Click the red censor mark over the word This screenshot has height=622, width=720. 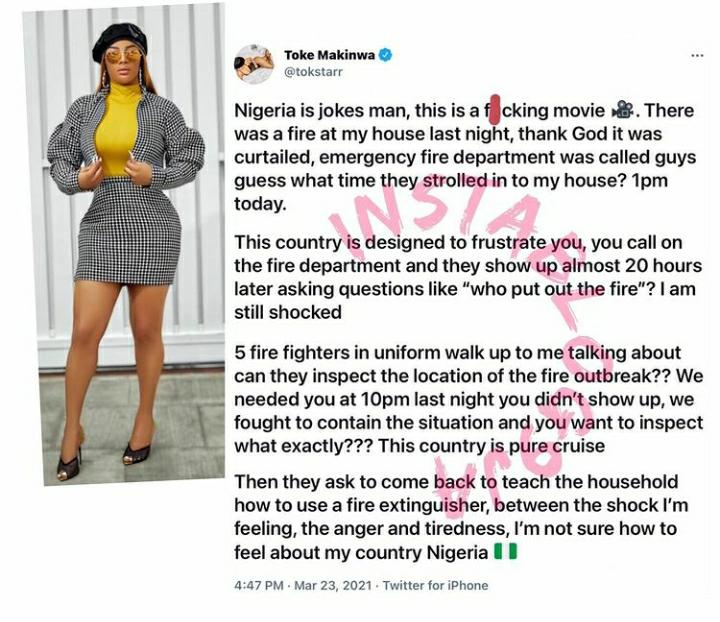point(495,110)
